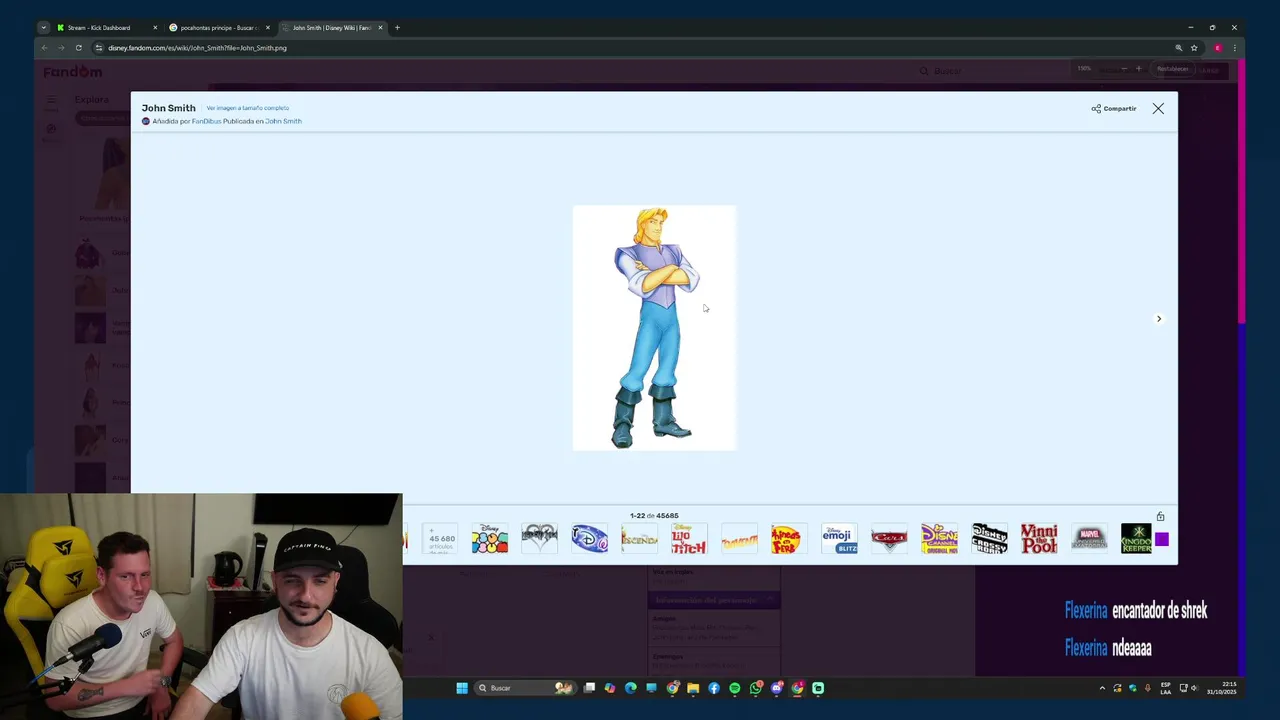Select the orange logo thumbnail after Lilo & Stitch
This screenshot has height=720, width=1280.
tap(739, 538)
